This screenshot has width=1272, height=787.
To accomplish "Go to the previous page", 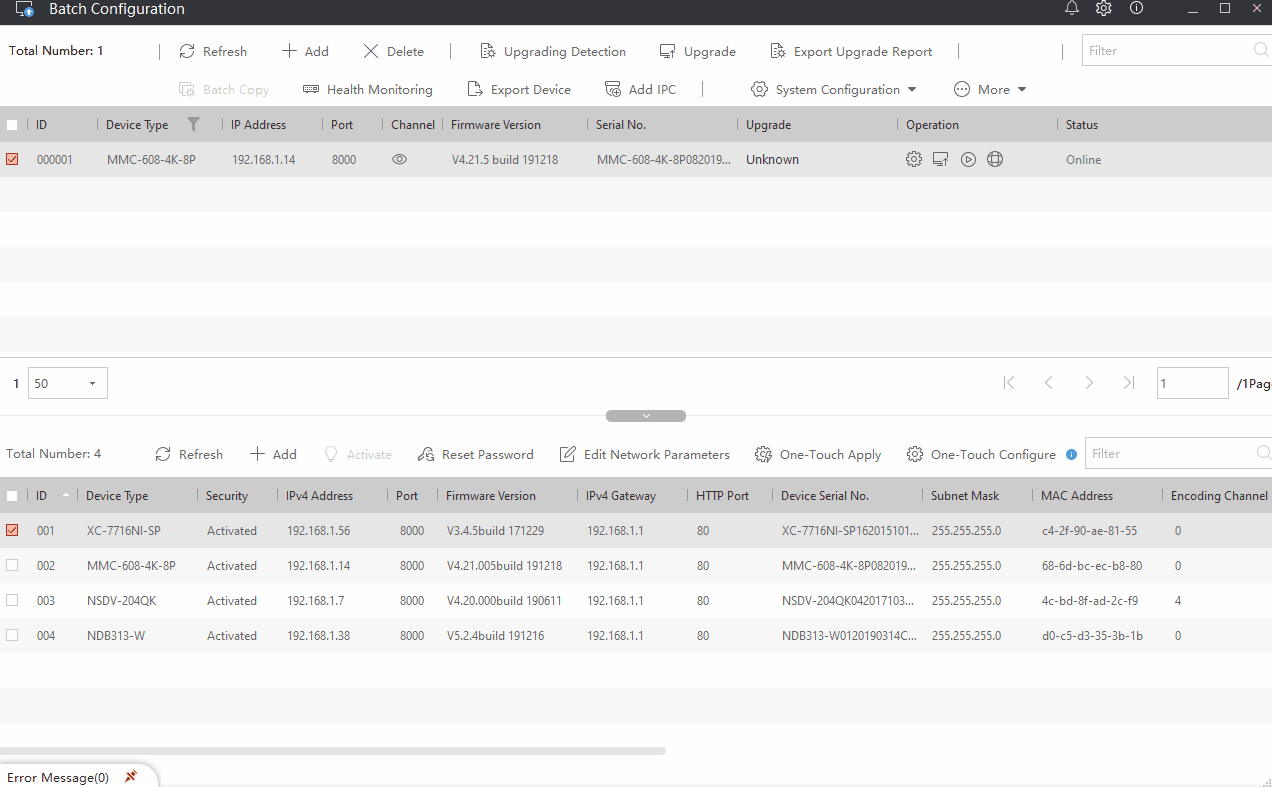I will coord(1049,383).
